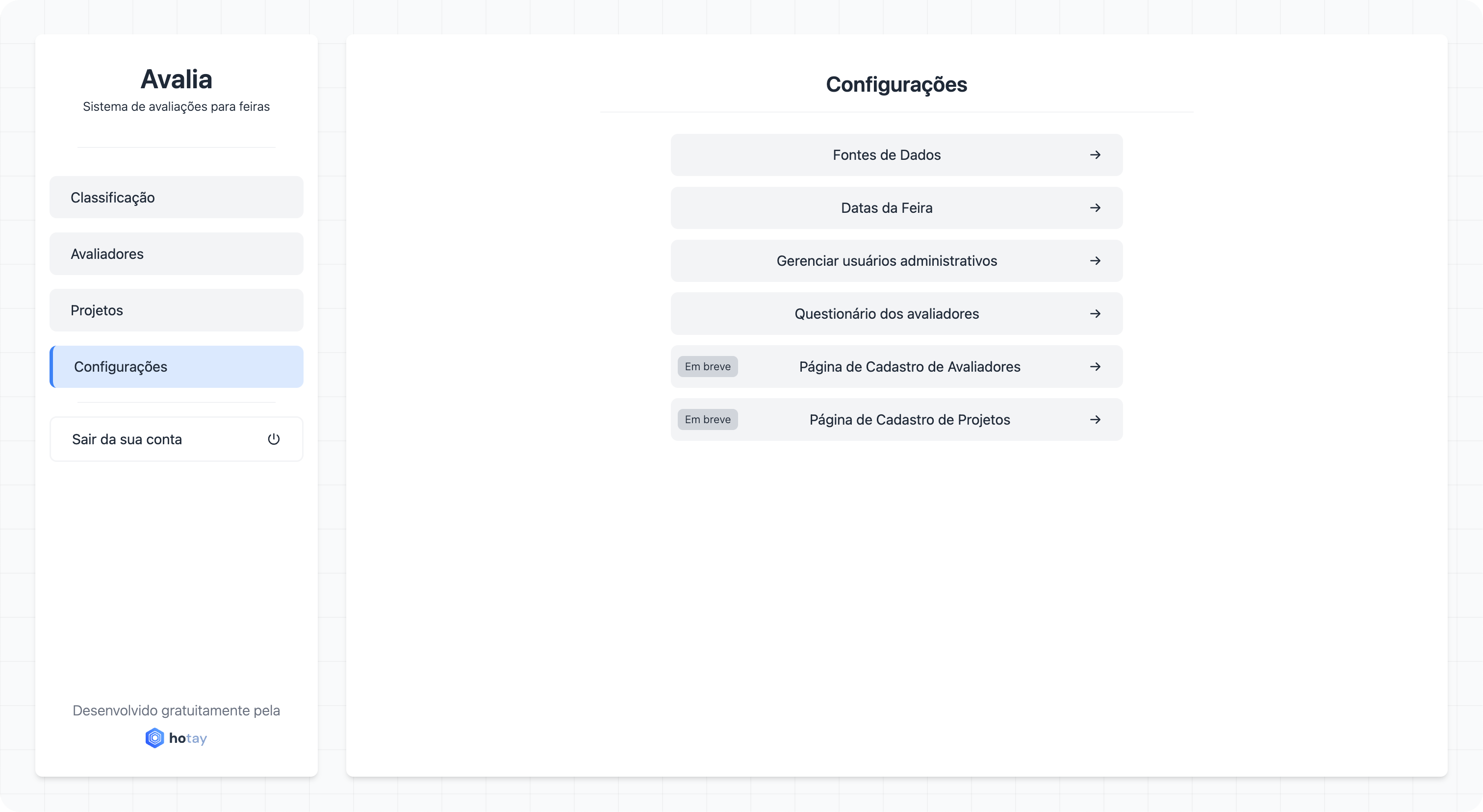Viewport: 1483px width, 812px height.
Task: Open Datas da Feira settings
Action: (886, 208)
